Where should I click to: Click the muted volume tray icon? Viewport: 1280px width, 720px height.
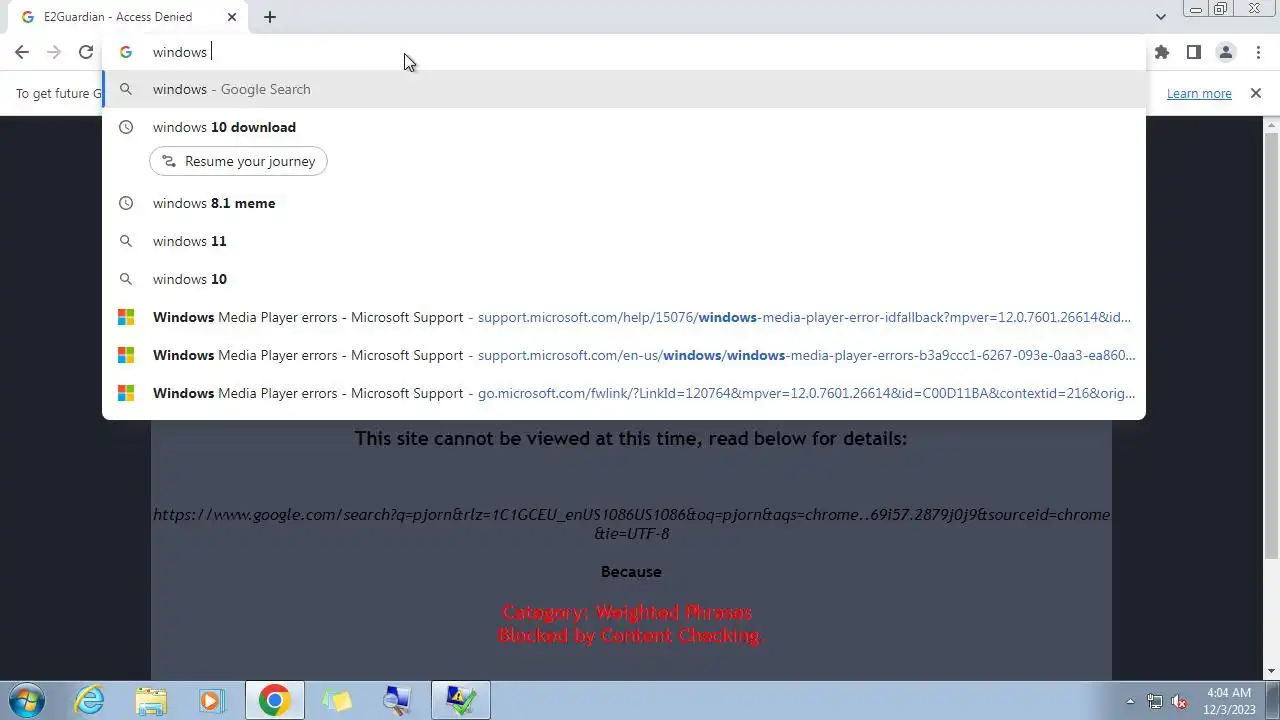[1179, 701]
